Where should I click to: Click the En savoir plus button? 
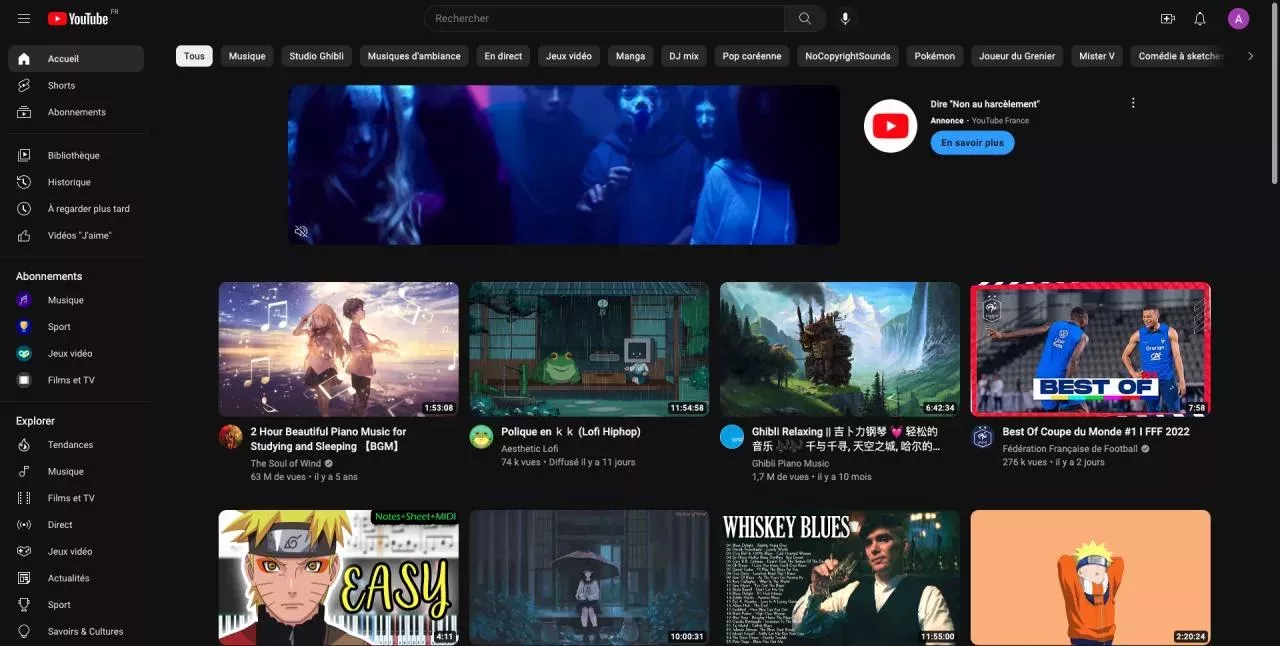pos(972,143)
